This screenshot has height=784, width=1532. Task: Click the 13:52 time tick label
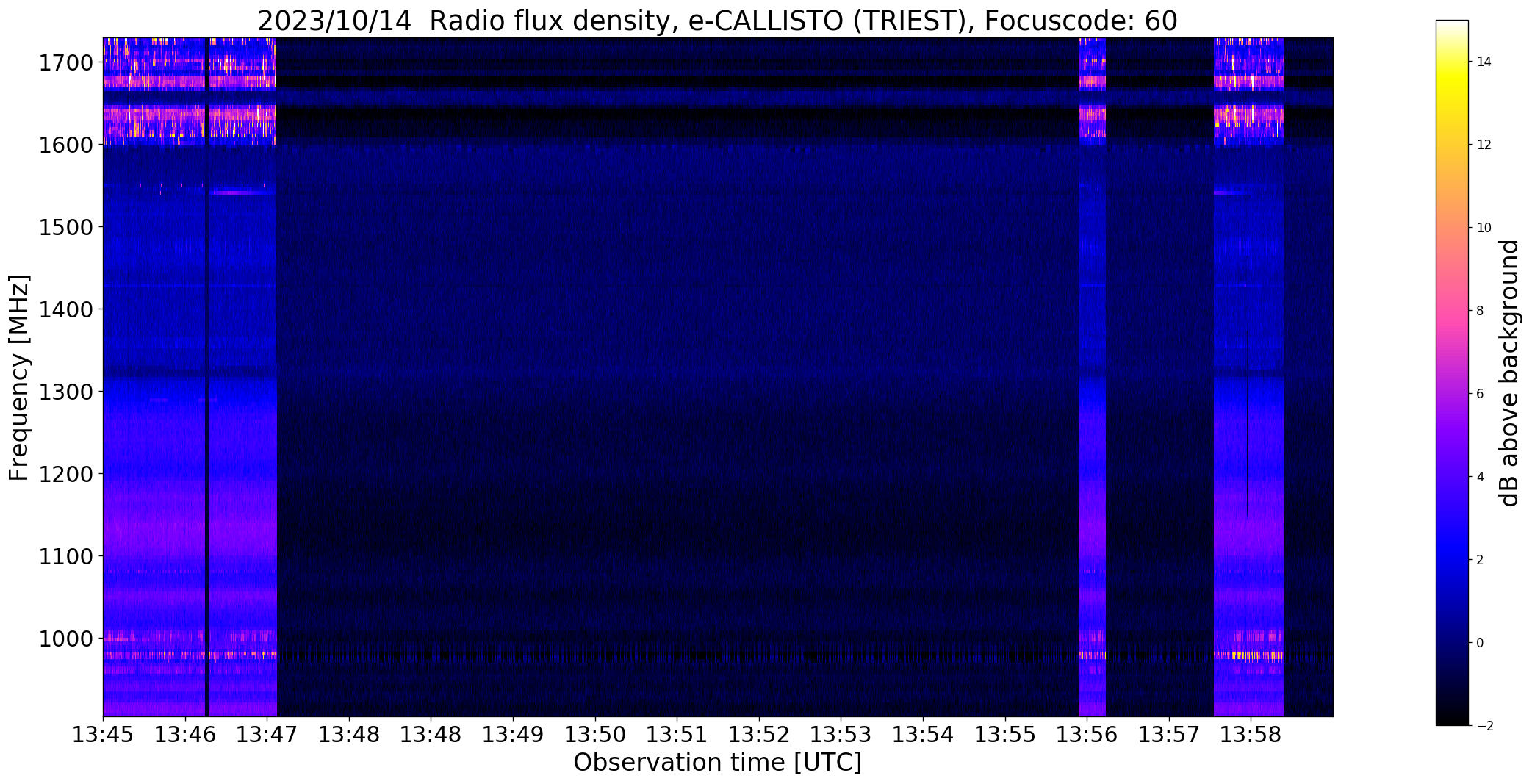759,735
